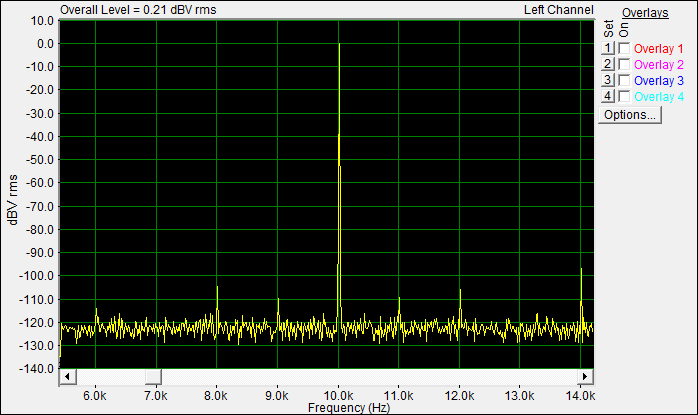Screen dimensions: 698x415
Task: Select the magenta Overlay 2 label
Action: (658, 65)
